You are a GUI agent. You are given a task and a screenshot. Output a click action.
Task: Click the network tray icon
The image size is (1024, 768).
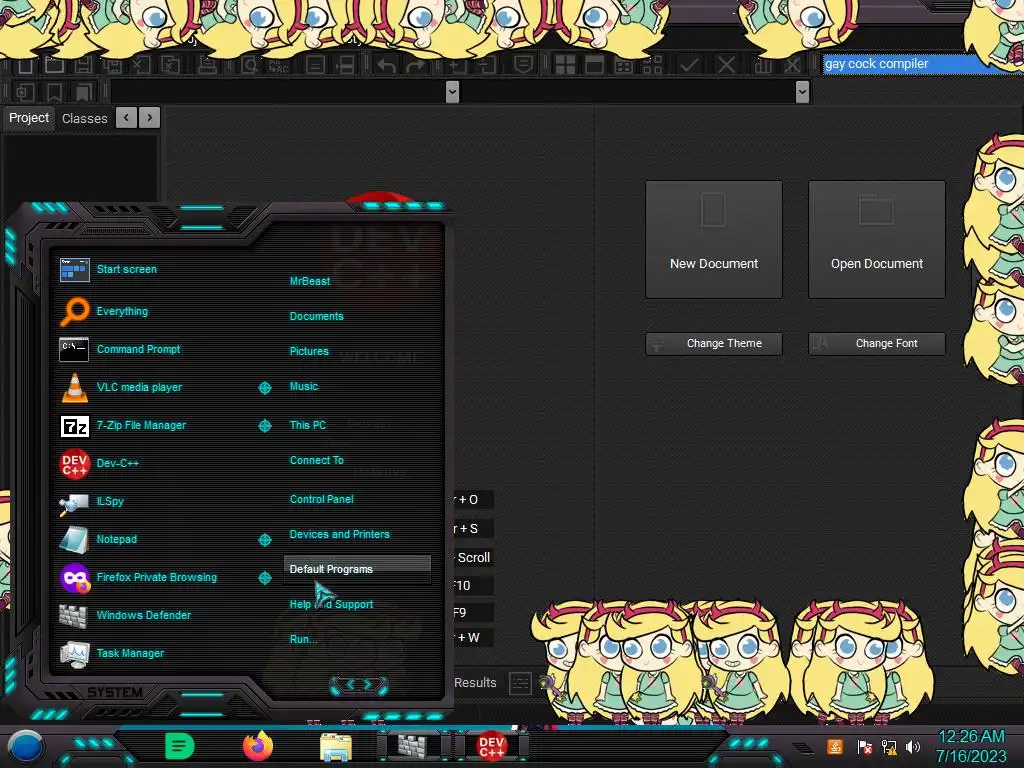click(x=889, y=746)
